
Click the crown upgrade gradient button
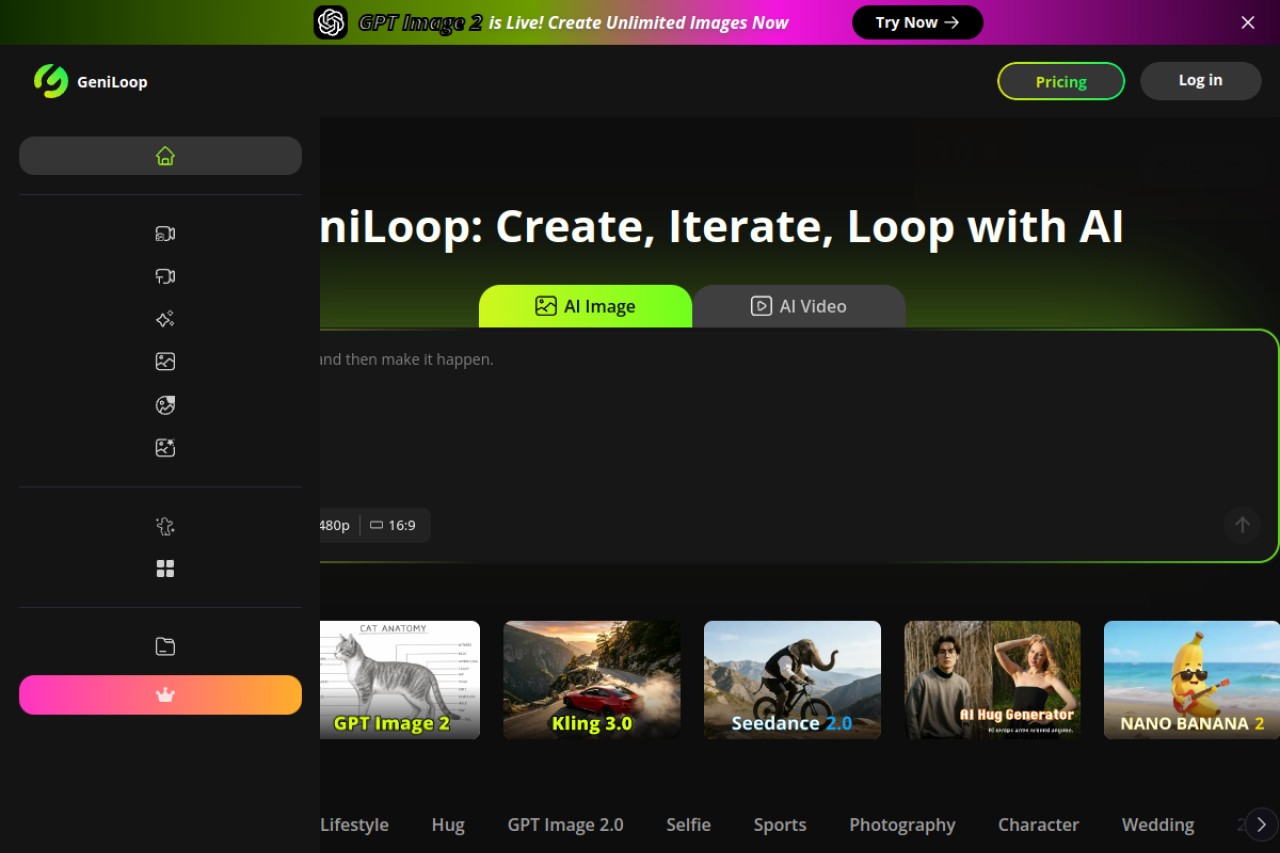click(x=160, y=695)
